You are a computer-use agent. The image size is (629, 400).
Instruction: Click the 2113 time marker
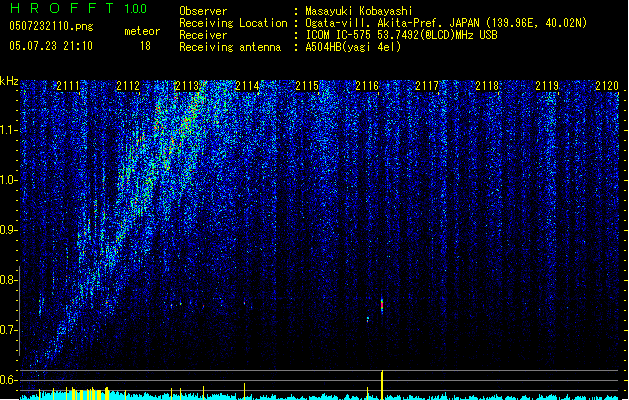point(188,86)
